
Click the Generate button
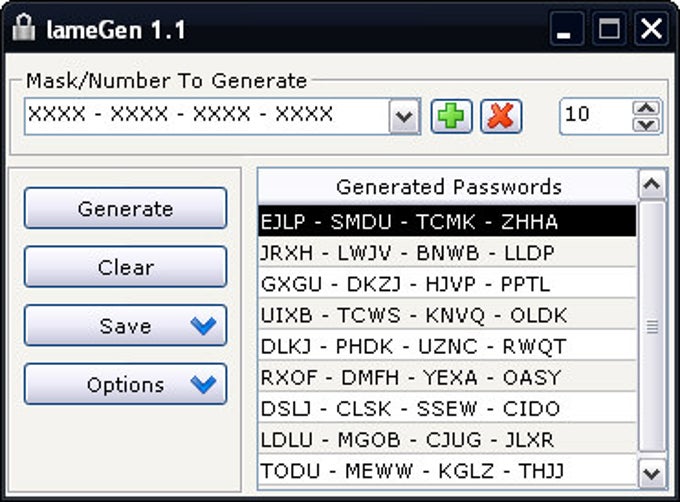tap(125, 208)
